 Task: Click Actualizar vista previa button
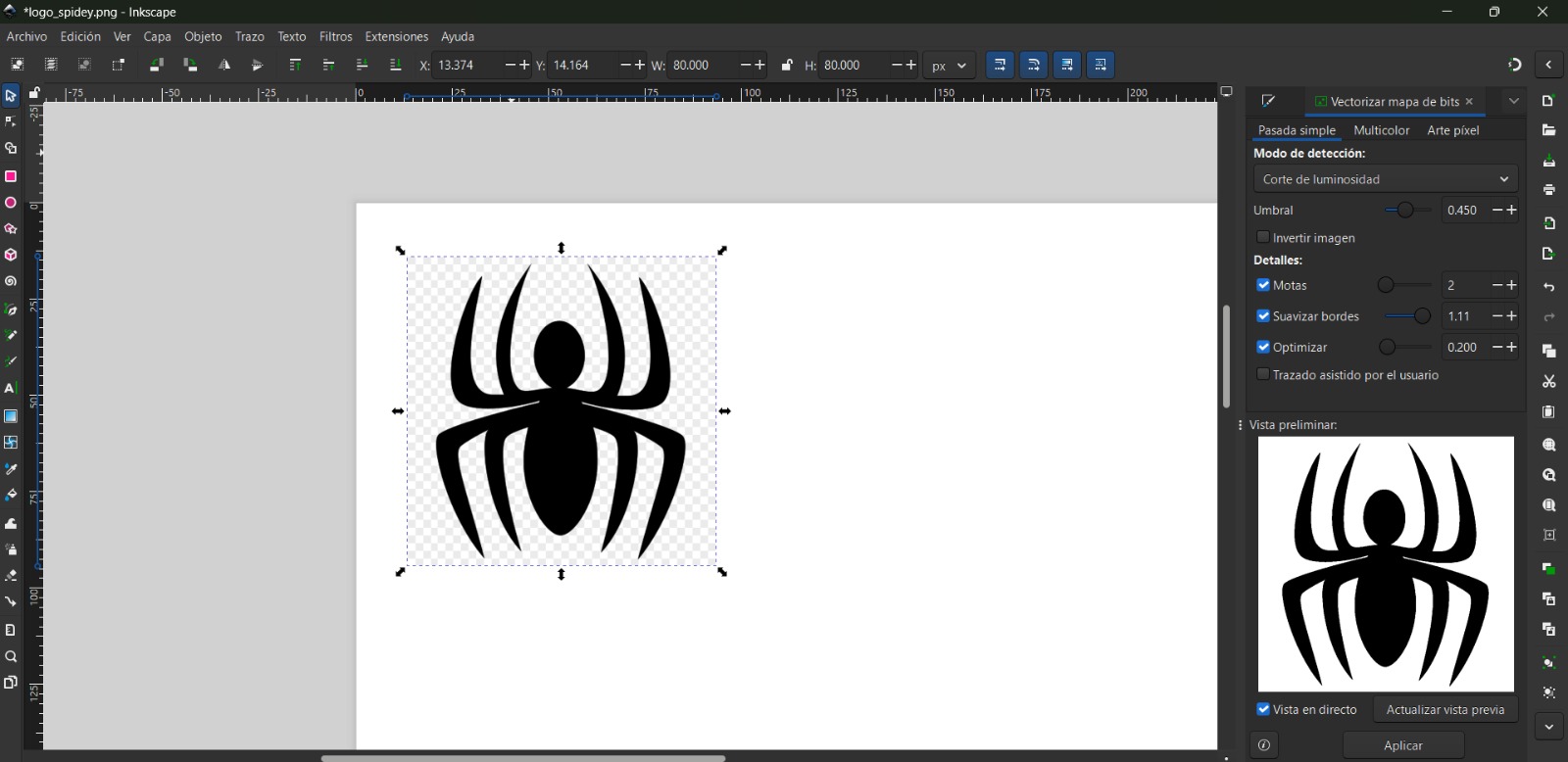click(x=1445, y=709)
